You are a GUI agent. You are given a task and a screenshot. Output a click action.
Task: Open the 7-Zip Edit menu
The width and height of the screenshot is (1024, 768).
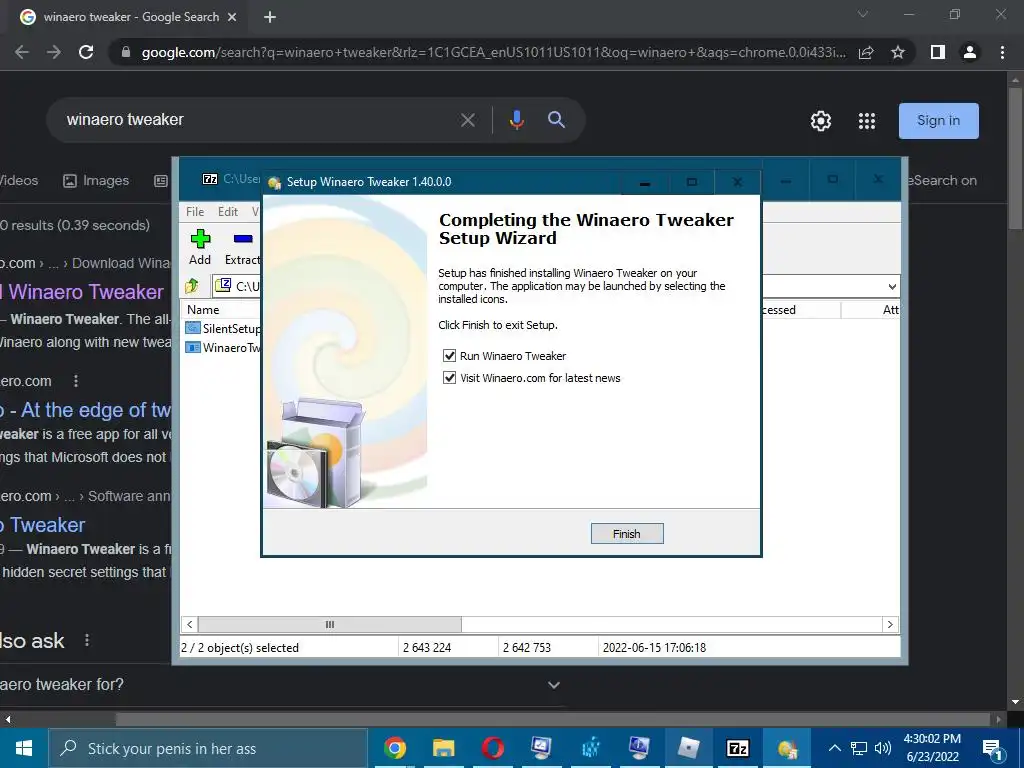227,212
